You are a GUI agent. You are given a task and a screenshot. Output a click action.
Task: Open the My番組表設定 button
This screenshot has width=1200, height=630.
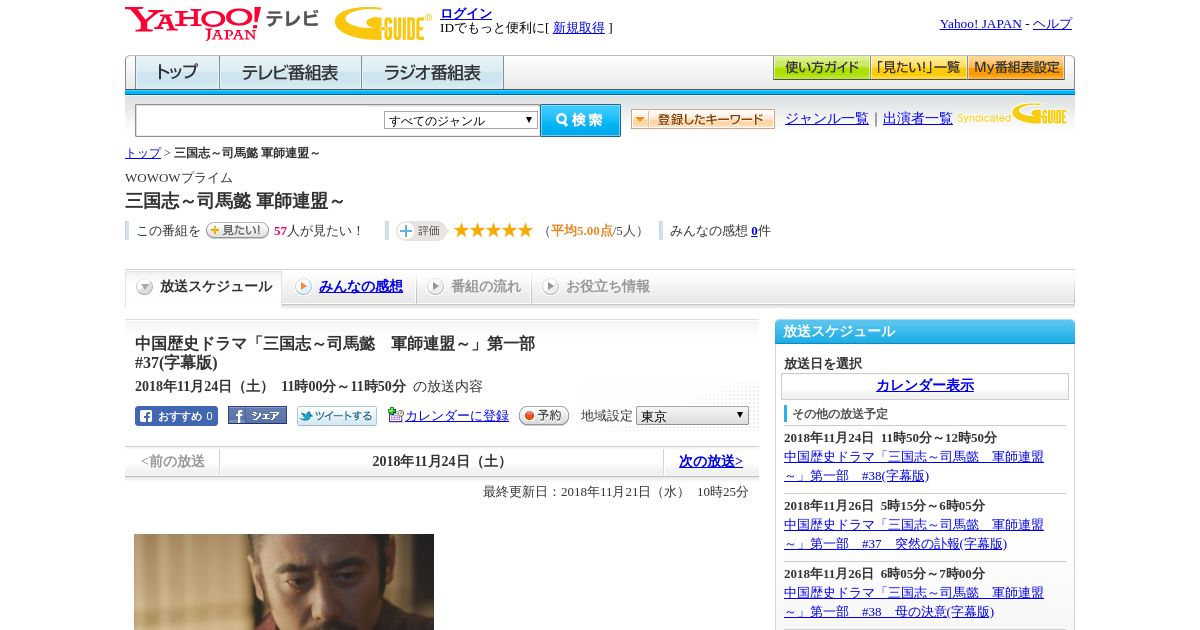pyautogui.click(x=1016, y=68)
